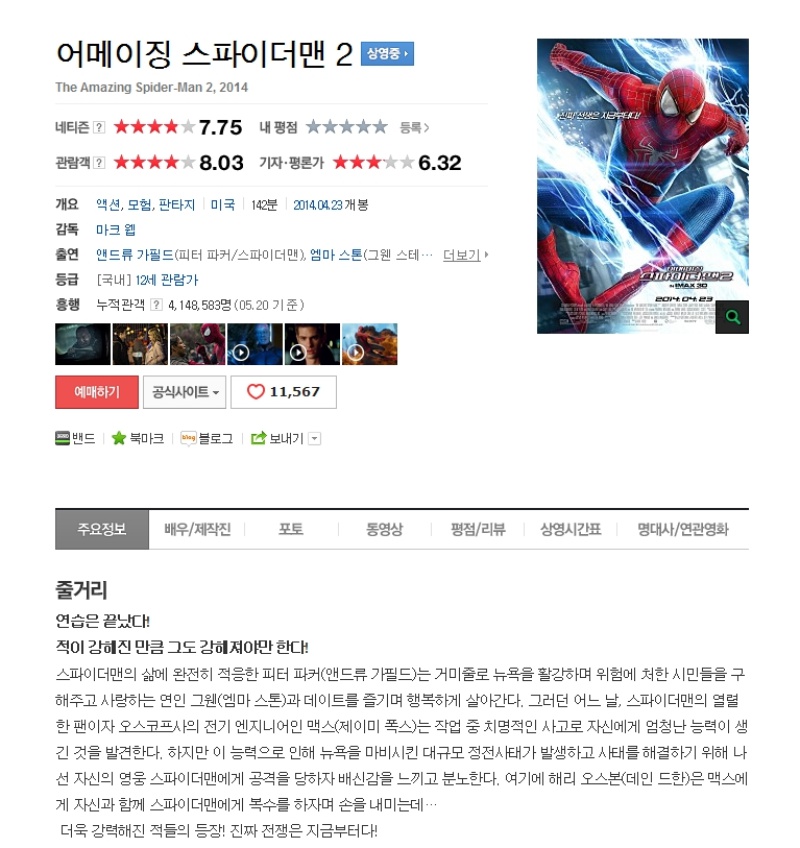Click the magnifier icon on the poster
Image resolution: width=800 pixels, height=848 pixels.
(732, 317)
